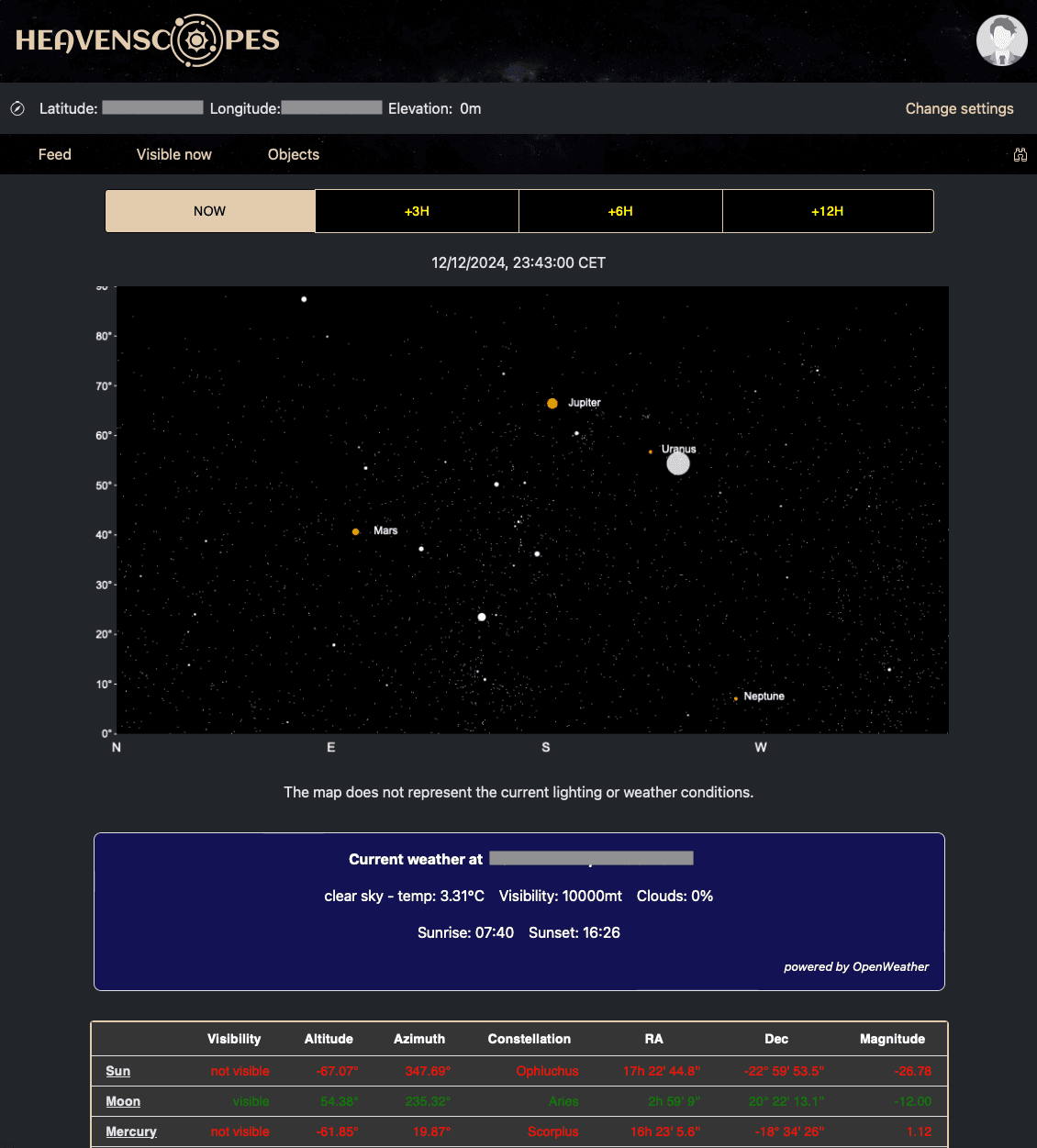The width and height of the screenshot is (1037, 1148).
Task: Click the Latitude input field
Action: tap(152, 107)
